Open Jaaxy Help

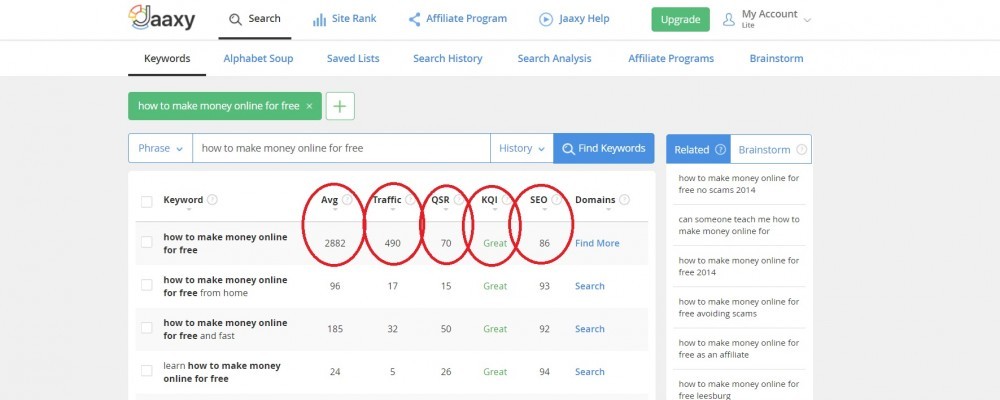coord(574,19)
